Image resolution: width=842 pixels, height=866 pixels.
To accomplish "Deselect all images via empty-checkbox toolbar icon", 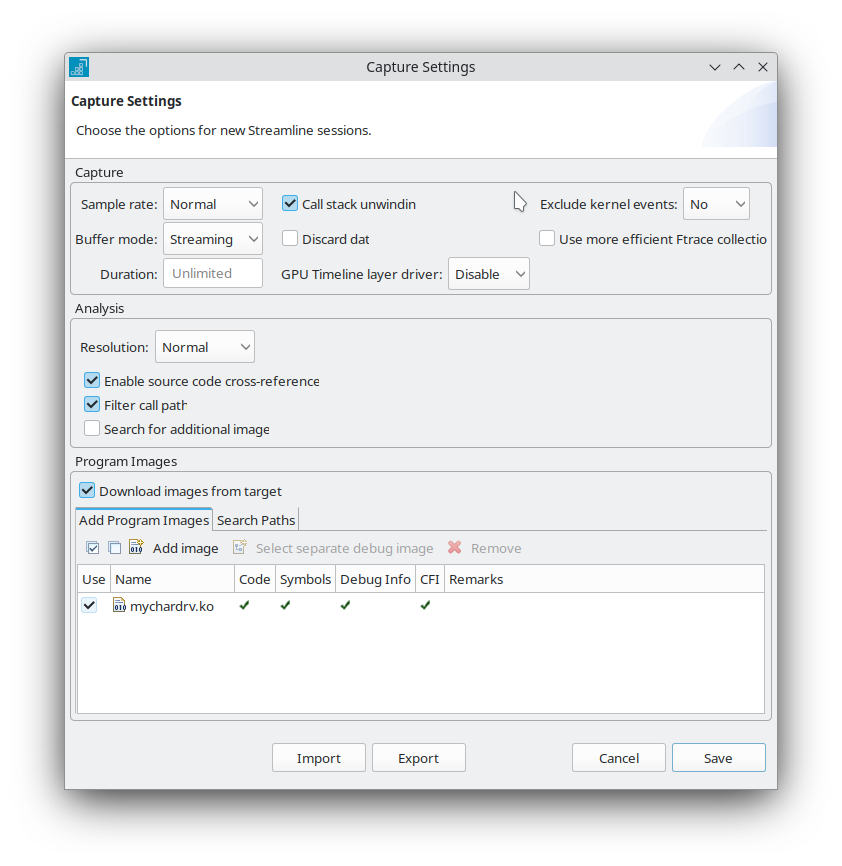I will pyautogui.click(x=114, y=548).
